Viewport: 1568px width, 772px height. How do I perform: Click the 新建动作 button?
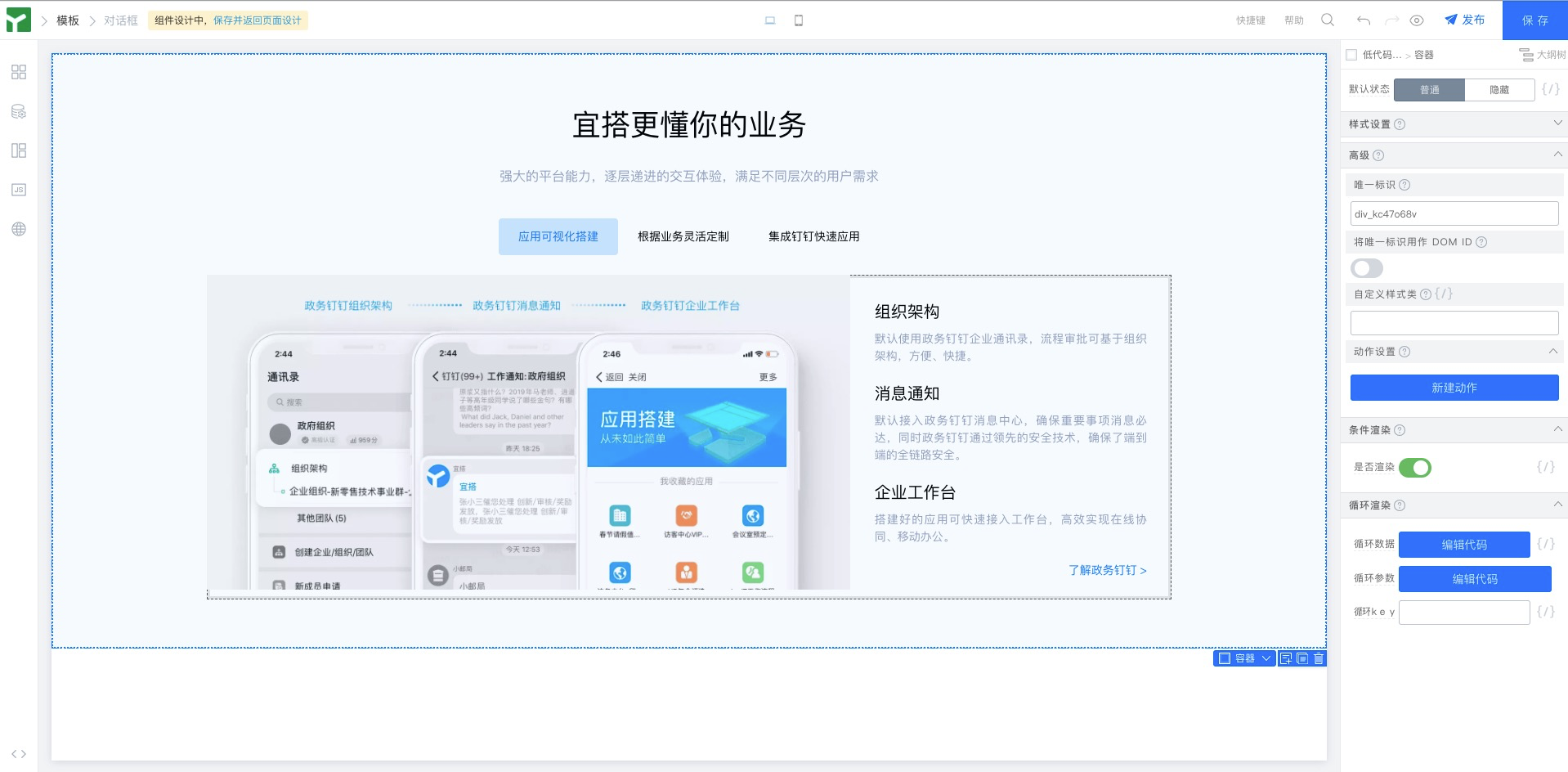pos(1454,388)
